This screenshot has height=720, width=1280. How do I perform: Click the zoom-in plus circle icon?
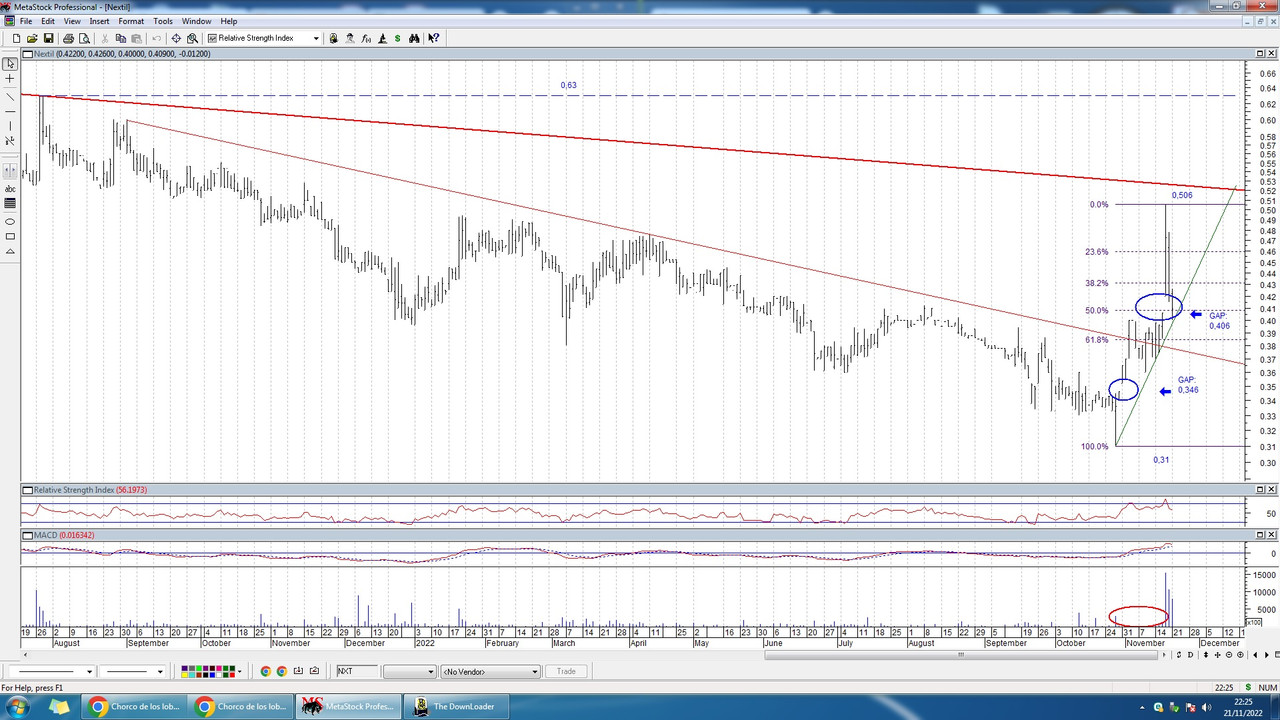(1240, 655)
